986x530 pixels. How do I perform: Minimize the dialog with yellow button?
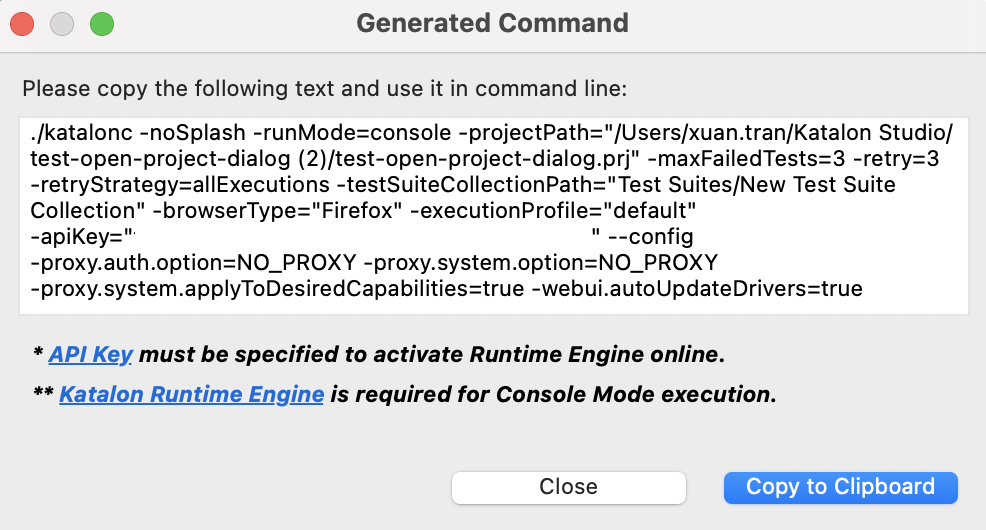(62, 23)
